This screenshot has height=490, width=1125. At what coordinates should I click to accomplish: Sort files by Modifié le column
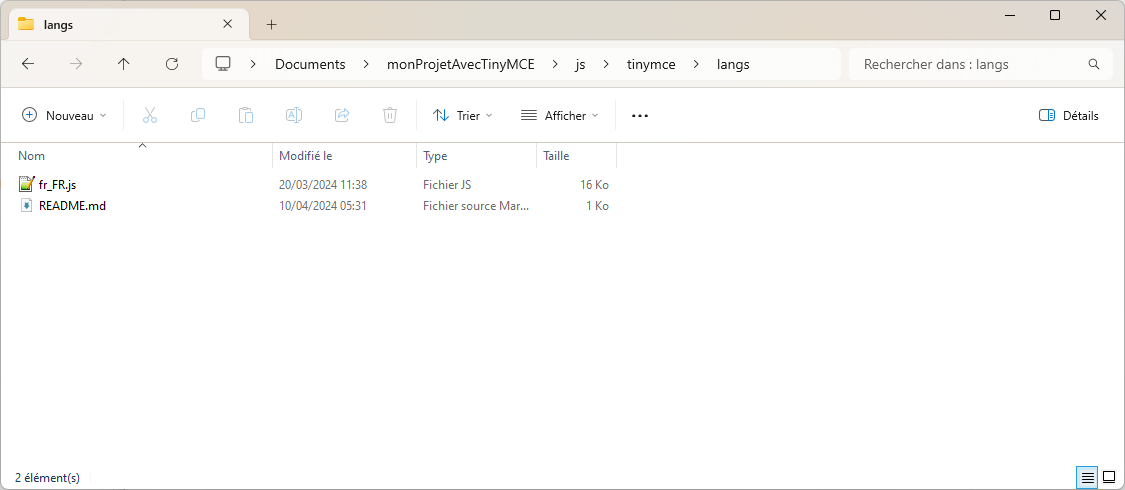coord(305,156)
